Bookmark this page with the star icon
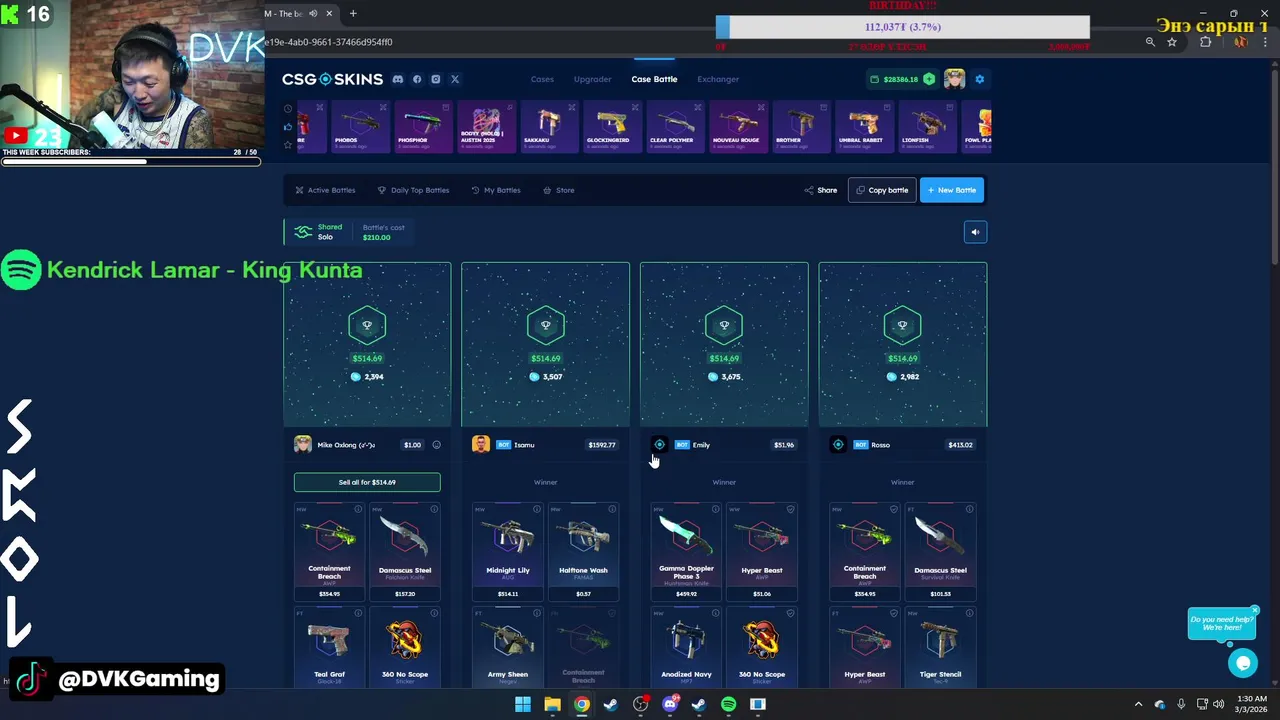 pyautogui.click(x=1172, y=42)
